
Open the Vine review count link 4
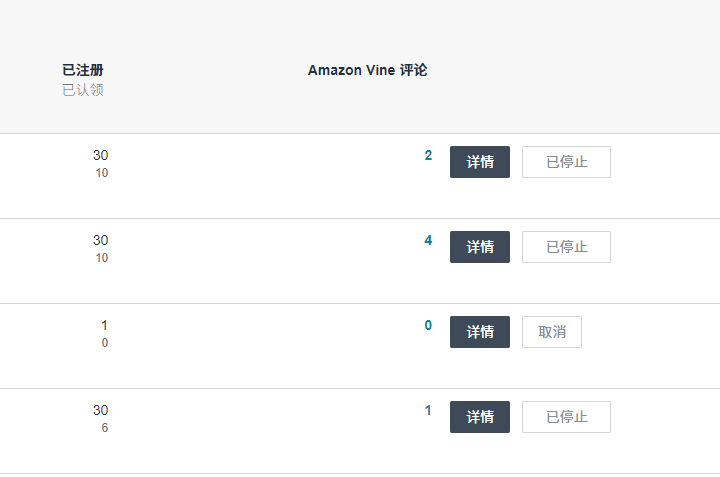coord(428,241)
